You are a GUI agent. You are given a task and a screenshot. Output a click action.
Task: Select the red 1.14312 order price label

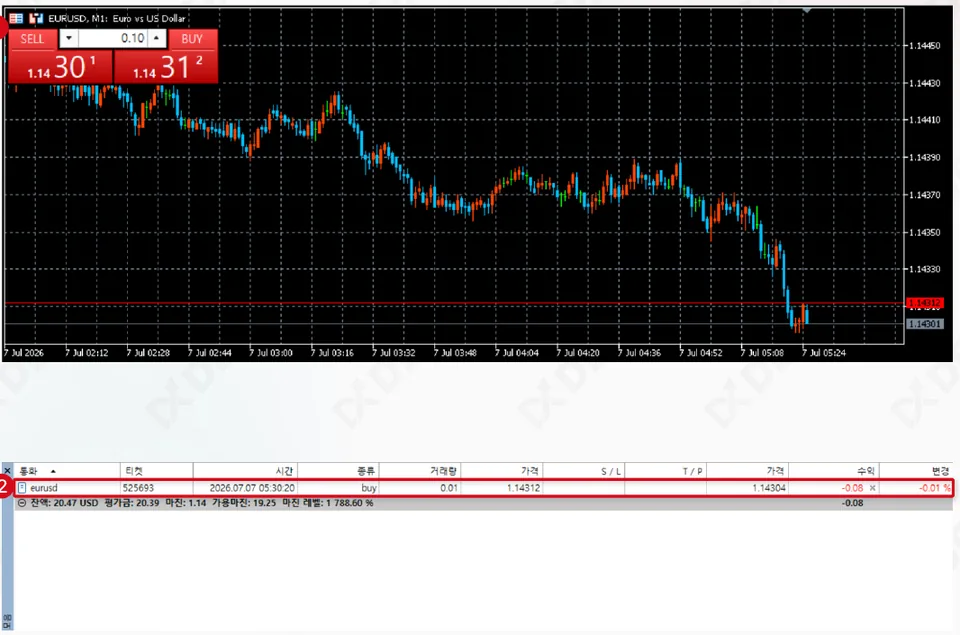(924, 303)
